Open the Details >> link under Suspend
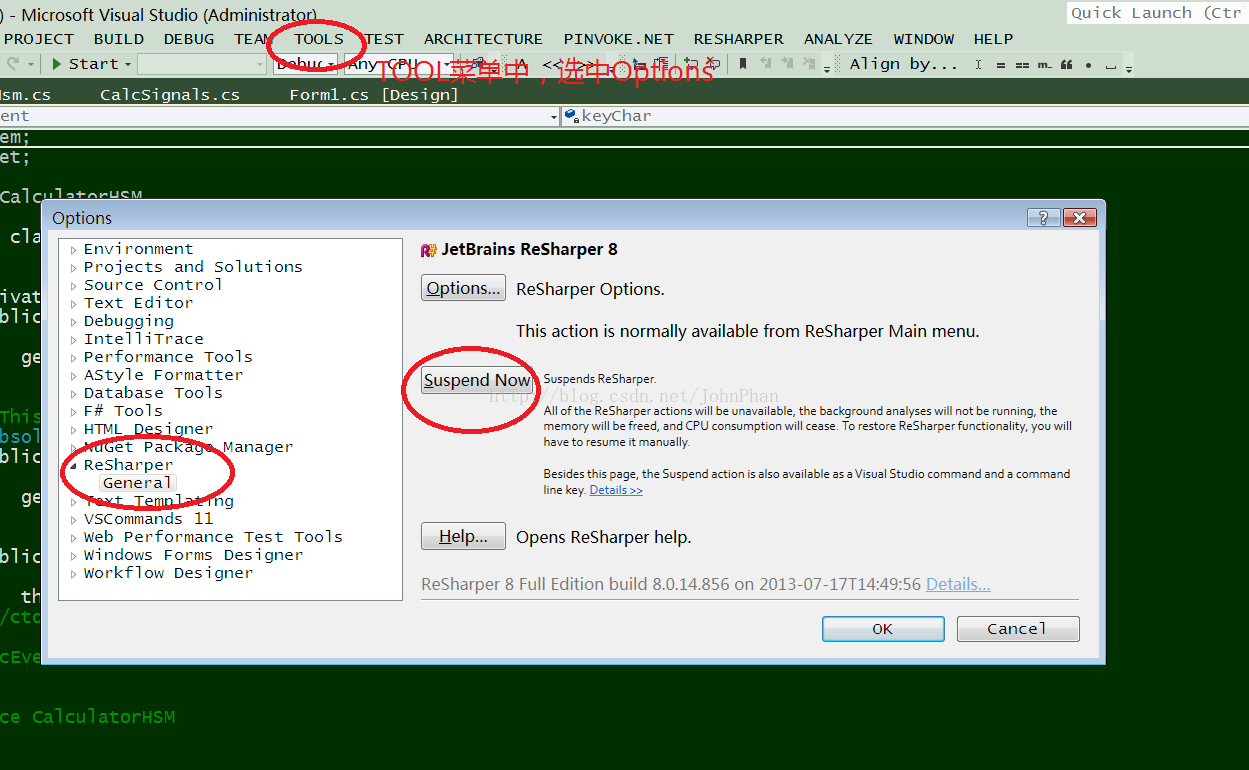This screenshot has height=770, width=1249. tap(616, 490)
